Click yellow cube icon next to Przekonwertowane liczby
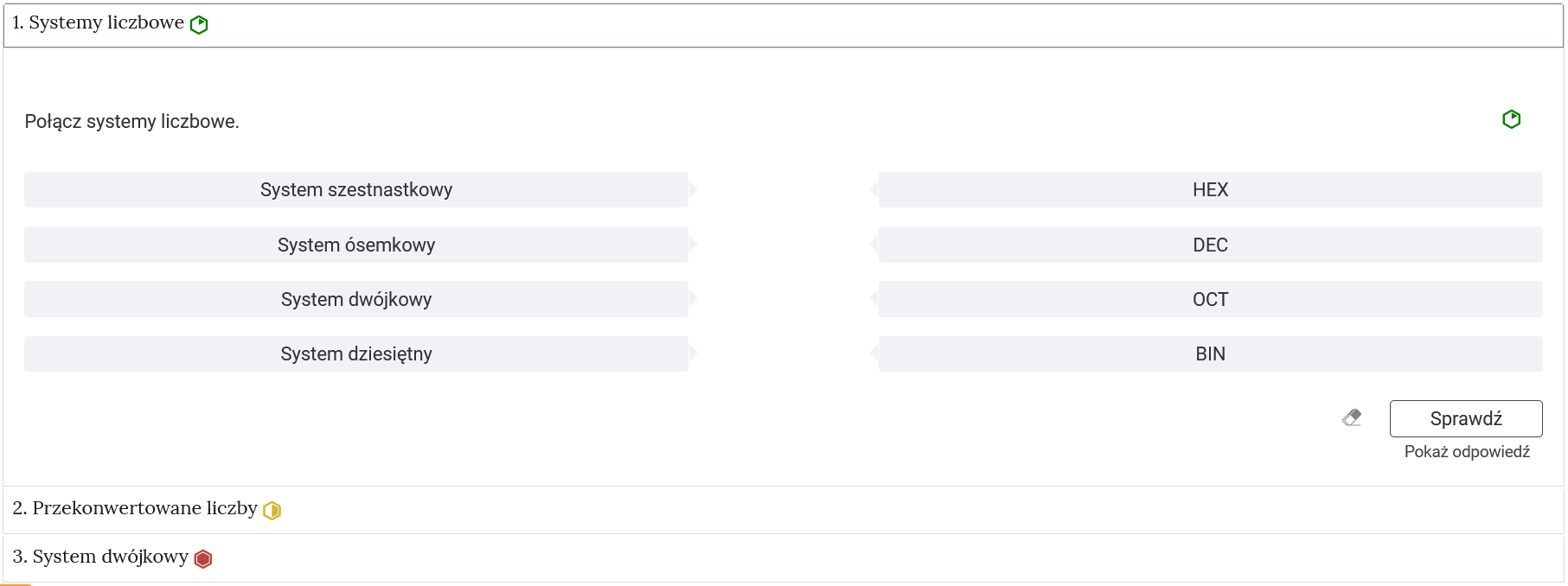The image size is (1568, 586). tap(272, 510)
